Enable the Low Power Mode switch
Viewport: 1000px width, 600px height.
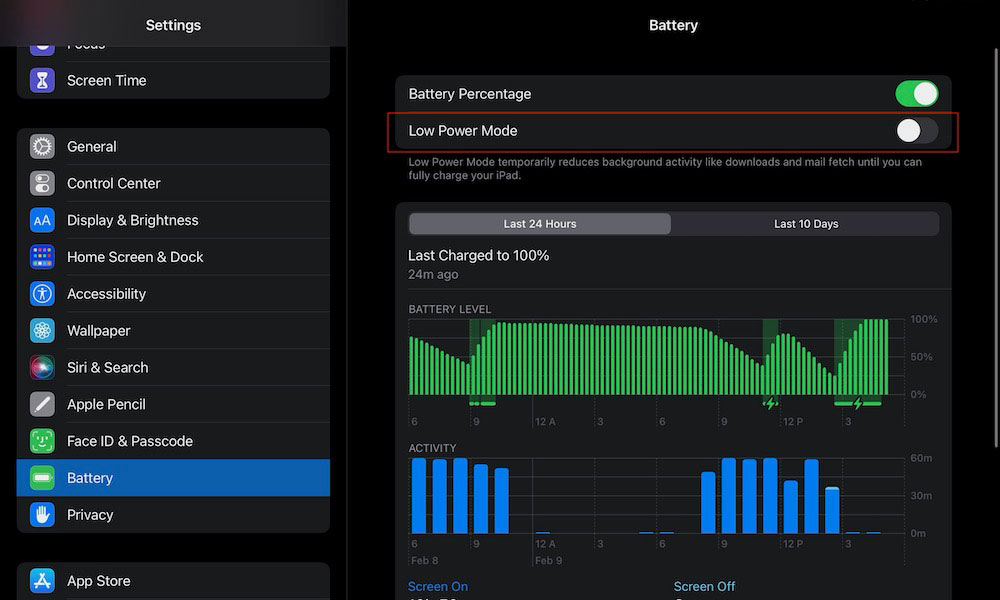click(916, 131)
